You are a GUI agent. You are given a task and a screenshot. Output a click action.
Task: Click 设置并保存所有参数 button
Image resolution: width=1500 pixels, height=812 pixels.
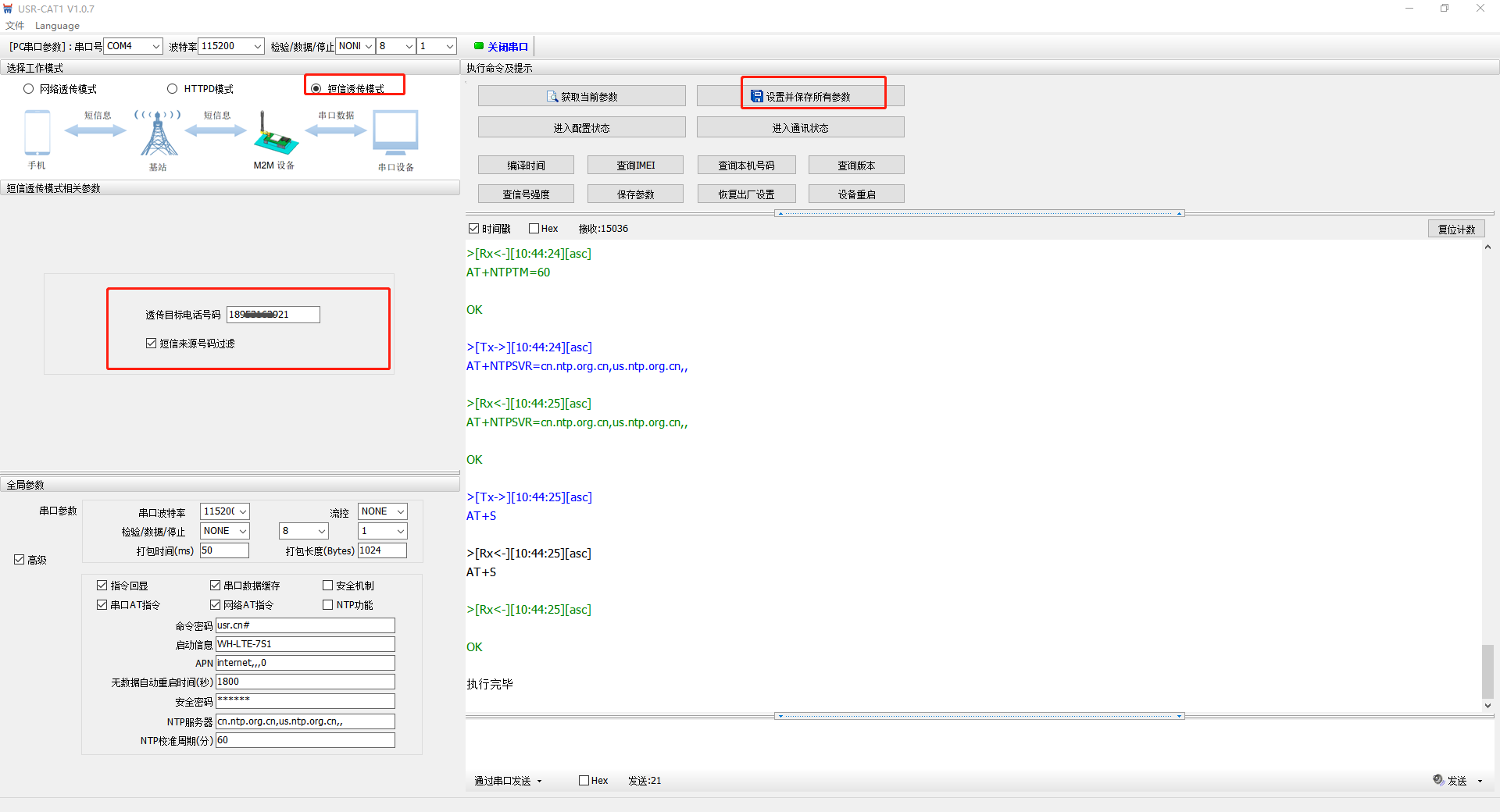coord(801,96)
